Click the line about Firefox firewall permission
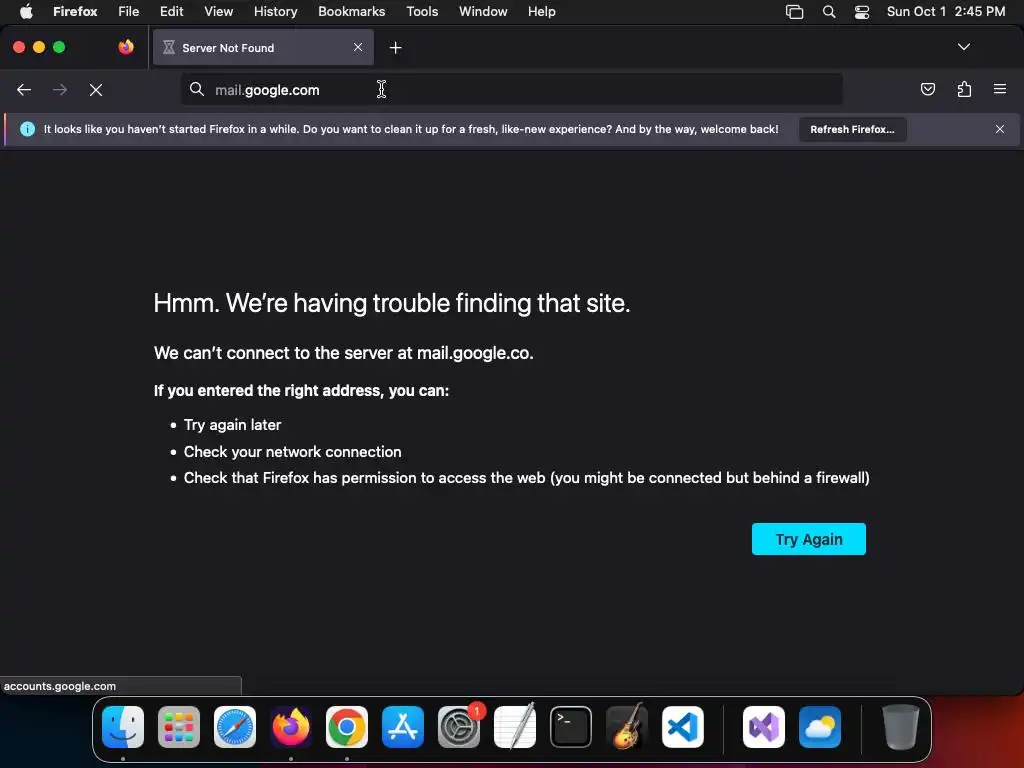The height and width of the screenshot is (768, 1024). point(526,478)
